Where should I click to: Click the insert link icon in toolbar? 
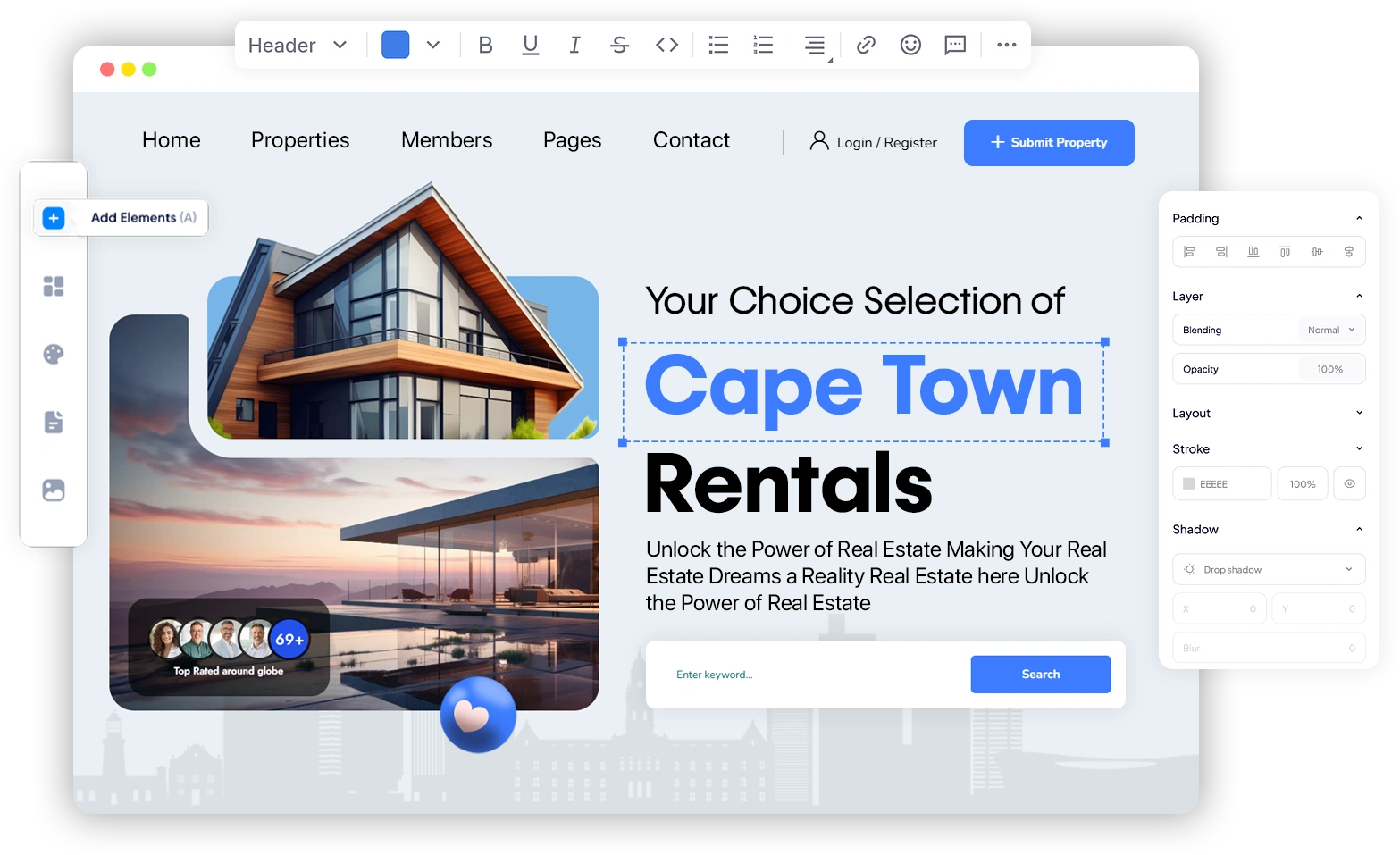(x=865, y=44)
